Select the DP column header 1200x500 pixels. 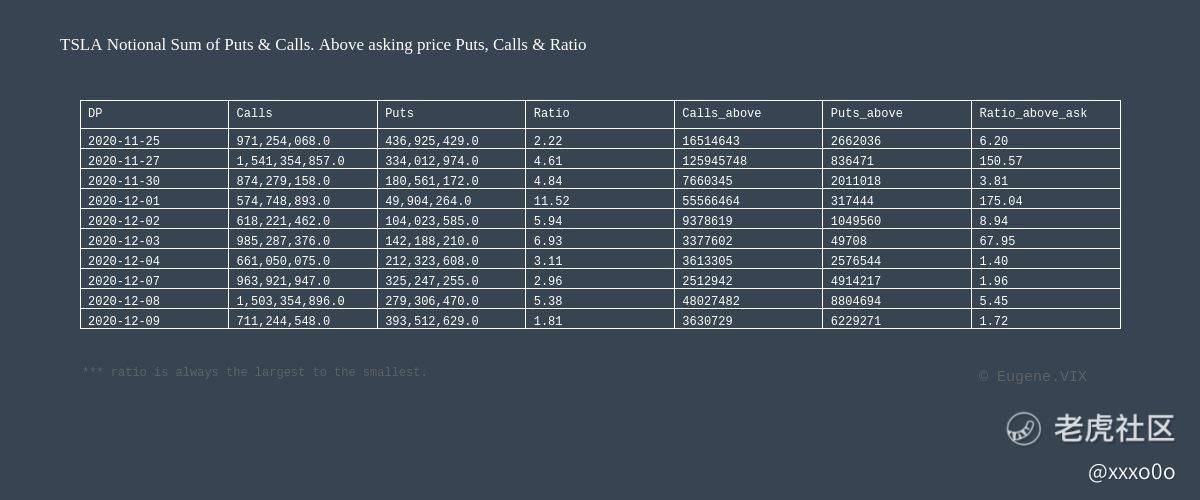click(x=154, y=114)
